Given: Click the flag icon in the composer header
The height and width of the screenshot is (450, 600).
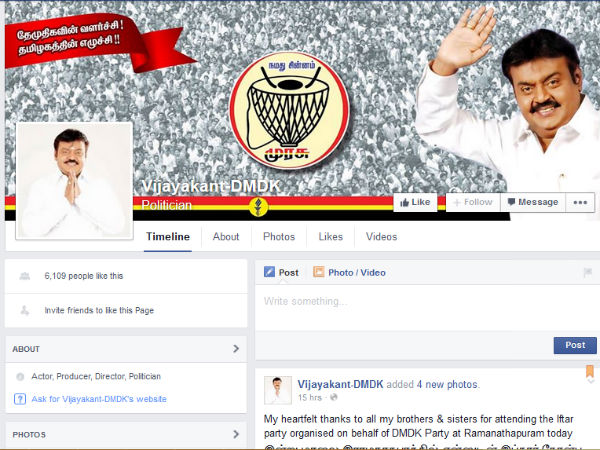Looking at the screenshot, I should (x=587, y=272).
